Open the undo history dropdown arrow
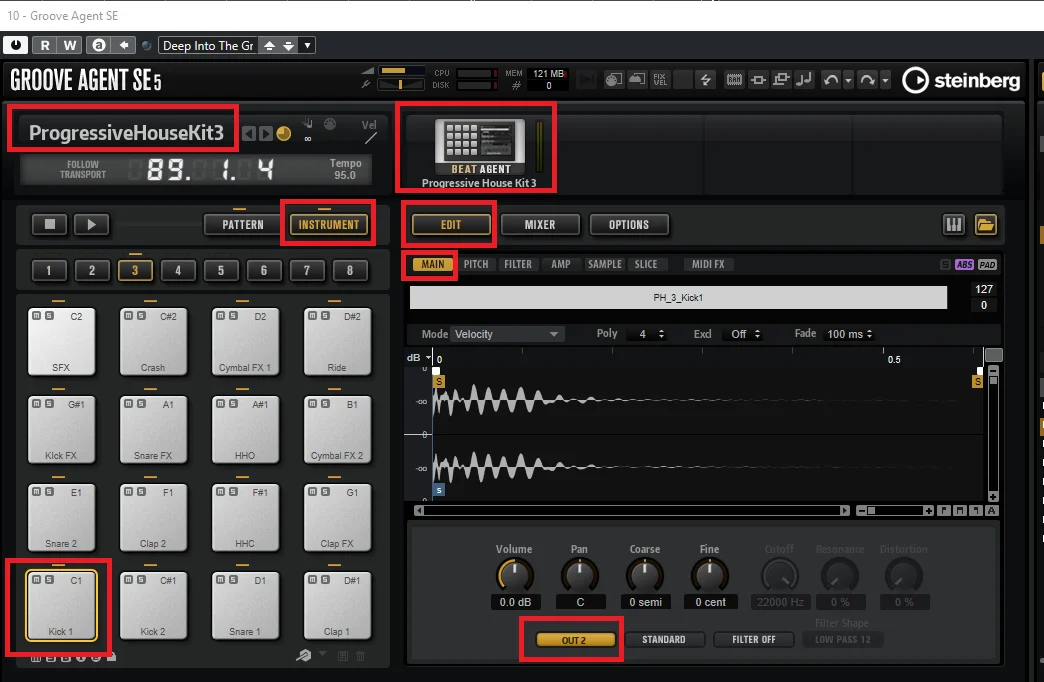 pyautogui.click(x=848, y=81)
